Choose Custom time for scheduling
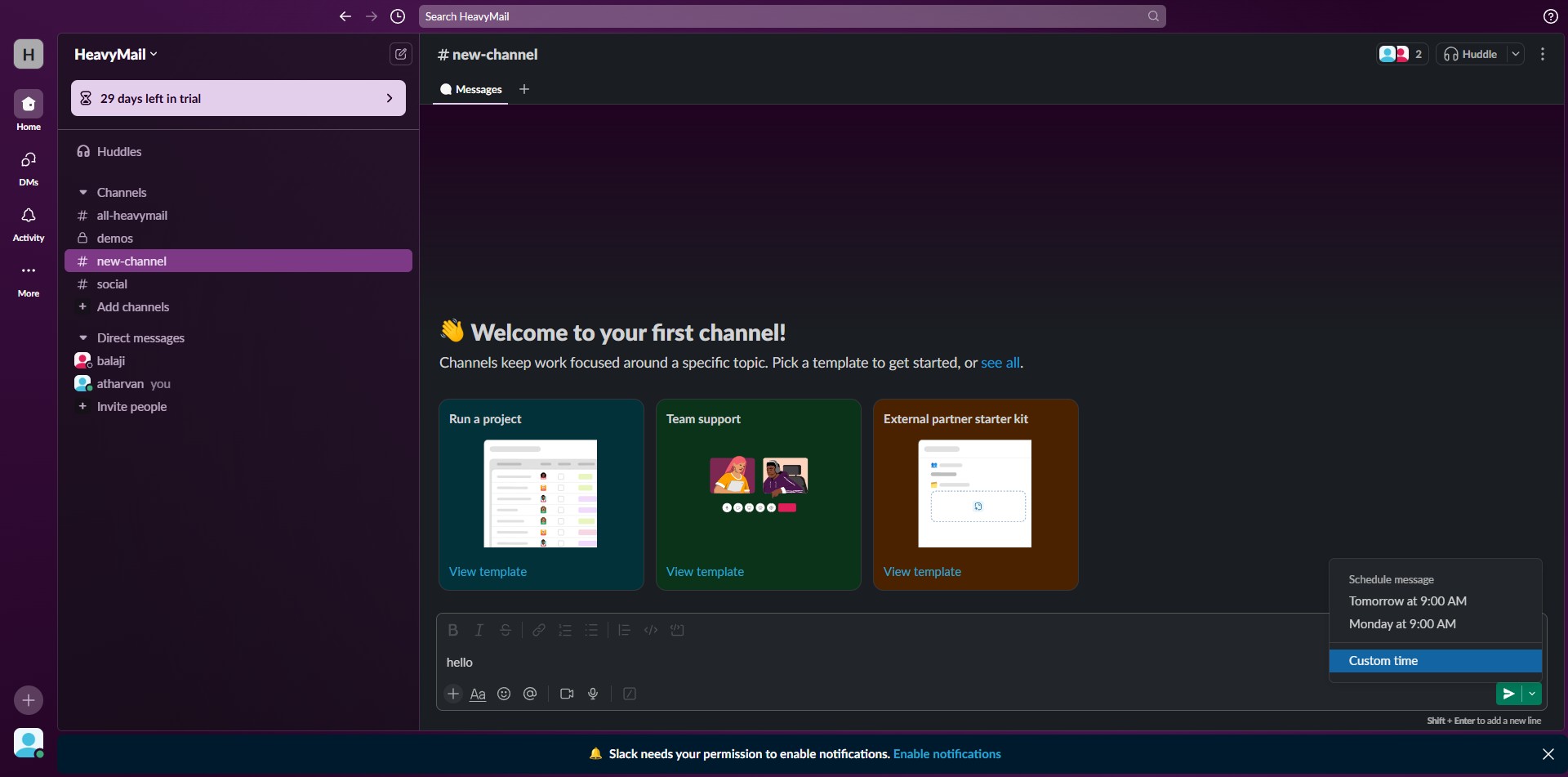 pos(1435,661)
